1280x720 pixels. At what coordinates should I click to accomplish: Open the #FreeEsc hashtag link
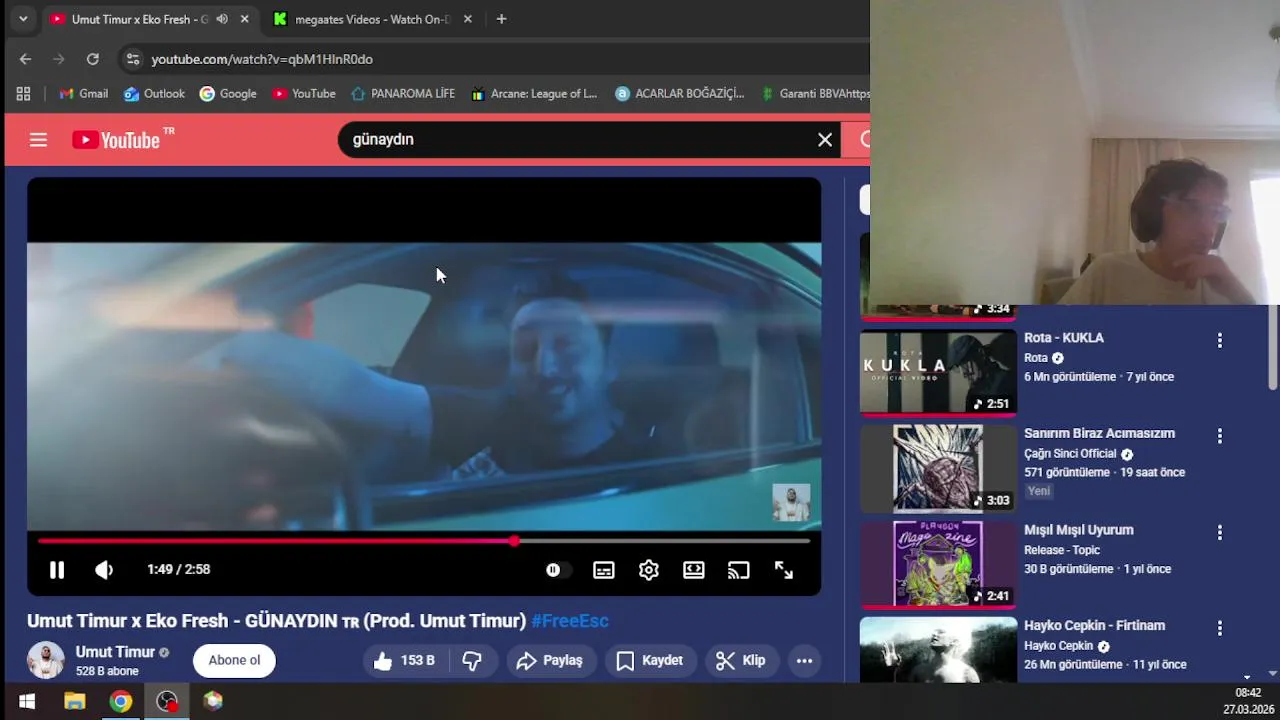point(570,621)
